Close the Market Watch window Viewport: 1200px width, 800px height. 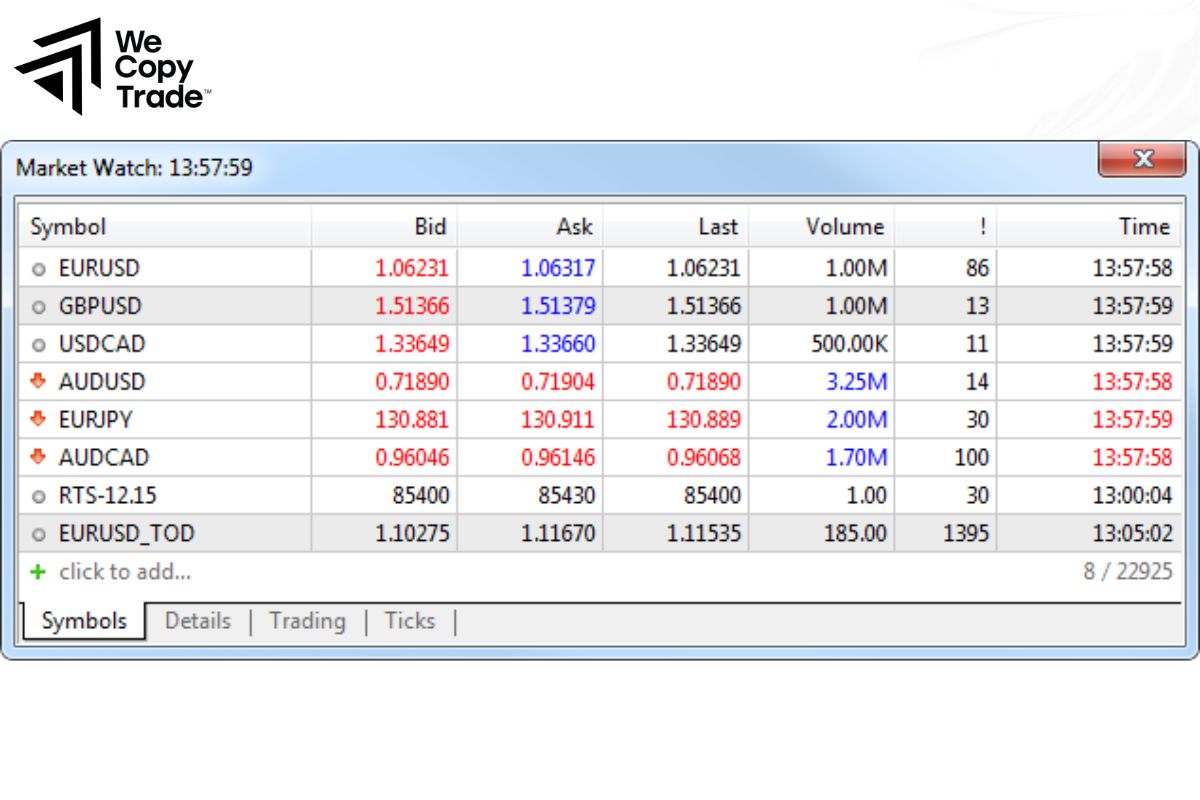click(1143, 159)
